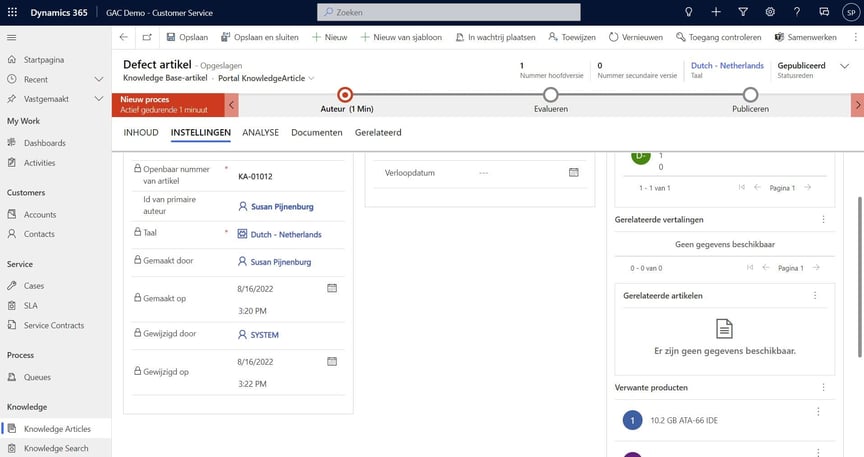The image size is (864, 457).
Task: Open Dutch - Netherlands link in Taal field
Action: click(x=286, y=234)
